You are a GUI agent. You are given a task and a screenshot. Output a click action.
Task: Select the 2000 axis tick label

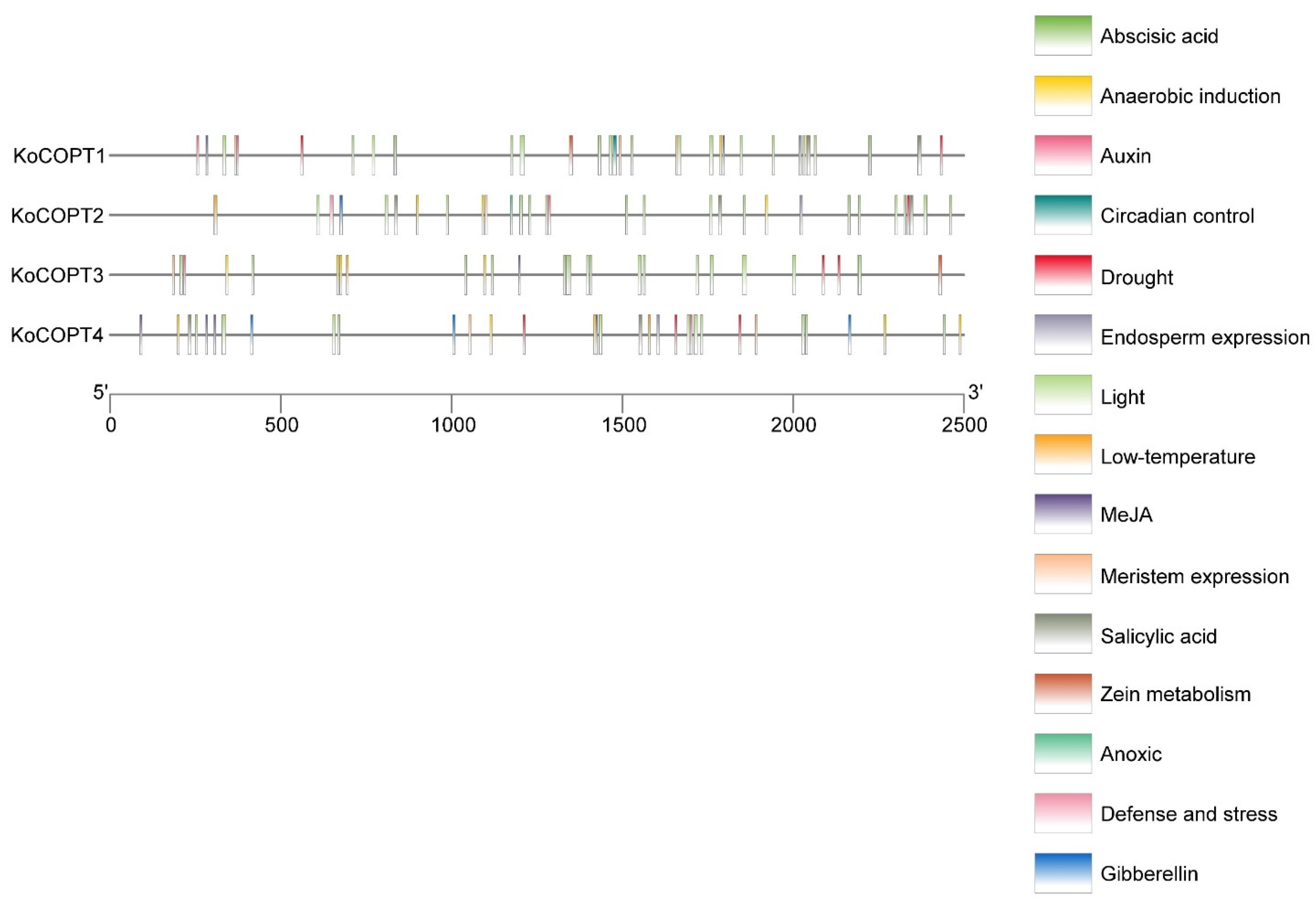[793, 425]
